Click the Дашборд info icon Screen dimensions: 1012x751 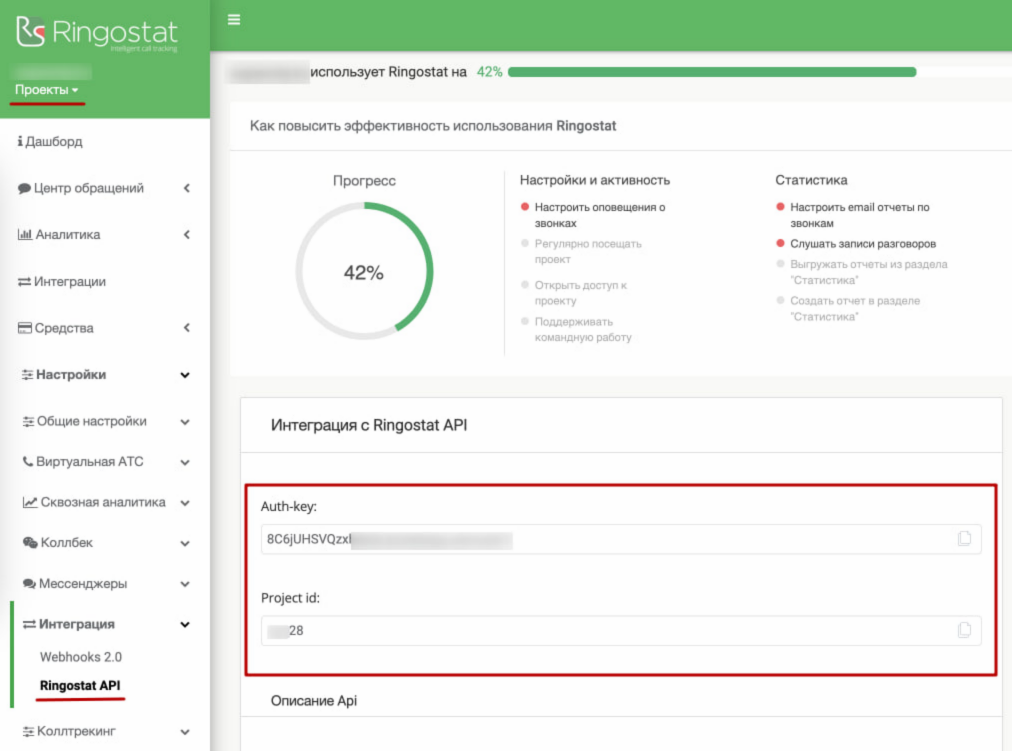tap(20, 141)
